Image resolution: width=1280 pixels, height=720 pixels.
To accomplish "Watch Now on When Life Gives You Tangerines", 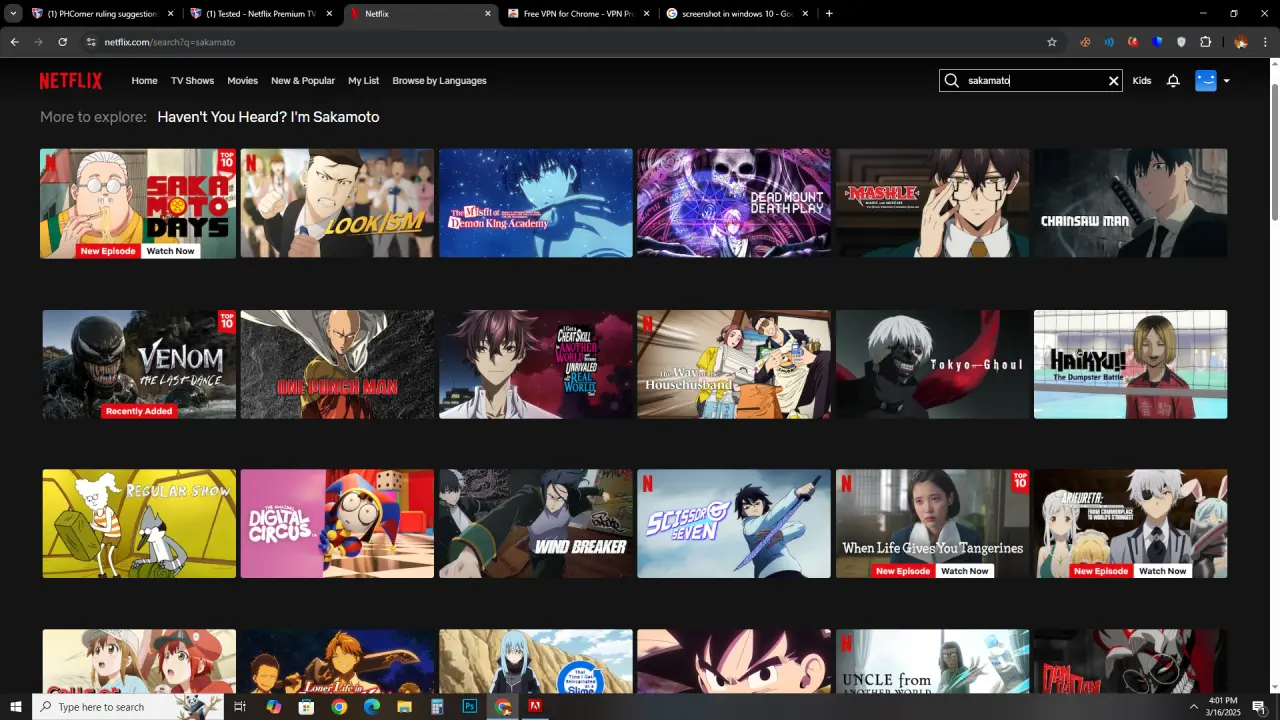I will point(964,571).
